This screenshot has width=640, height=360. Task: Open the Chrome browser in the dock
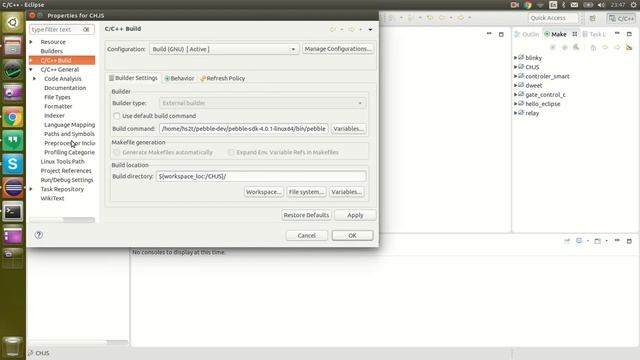[x=13, y=118]
